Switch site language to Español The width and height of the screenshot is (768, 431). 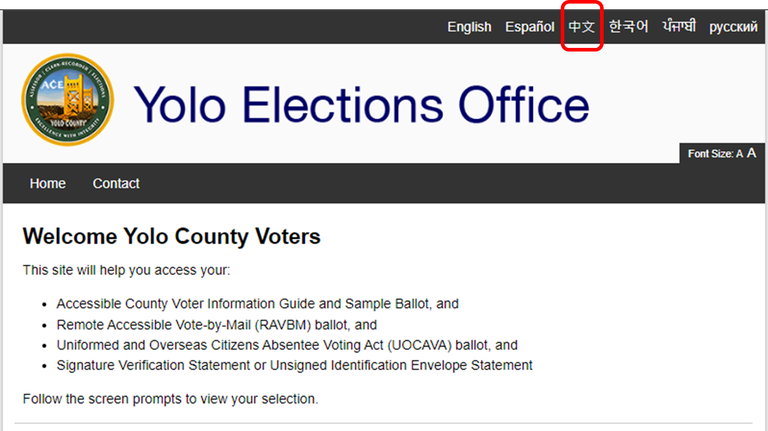click(530, 27)
